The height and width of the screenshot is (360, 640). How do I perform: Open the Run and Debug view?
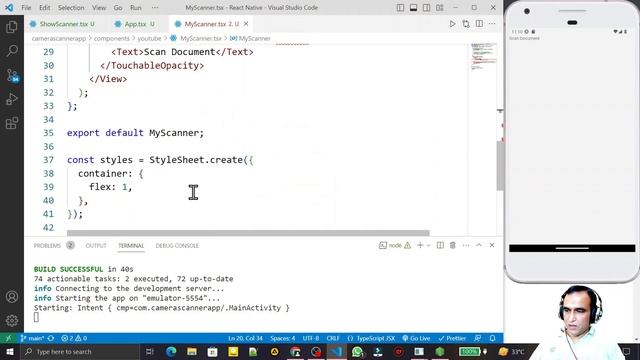[x=12, y=99]
